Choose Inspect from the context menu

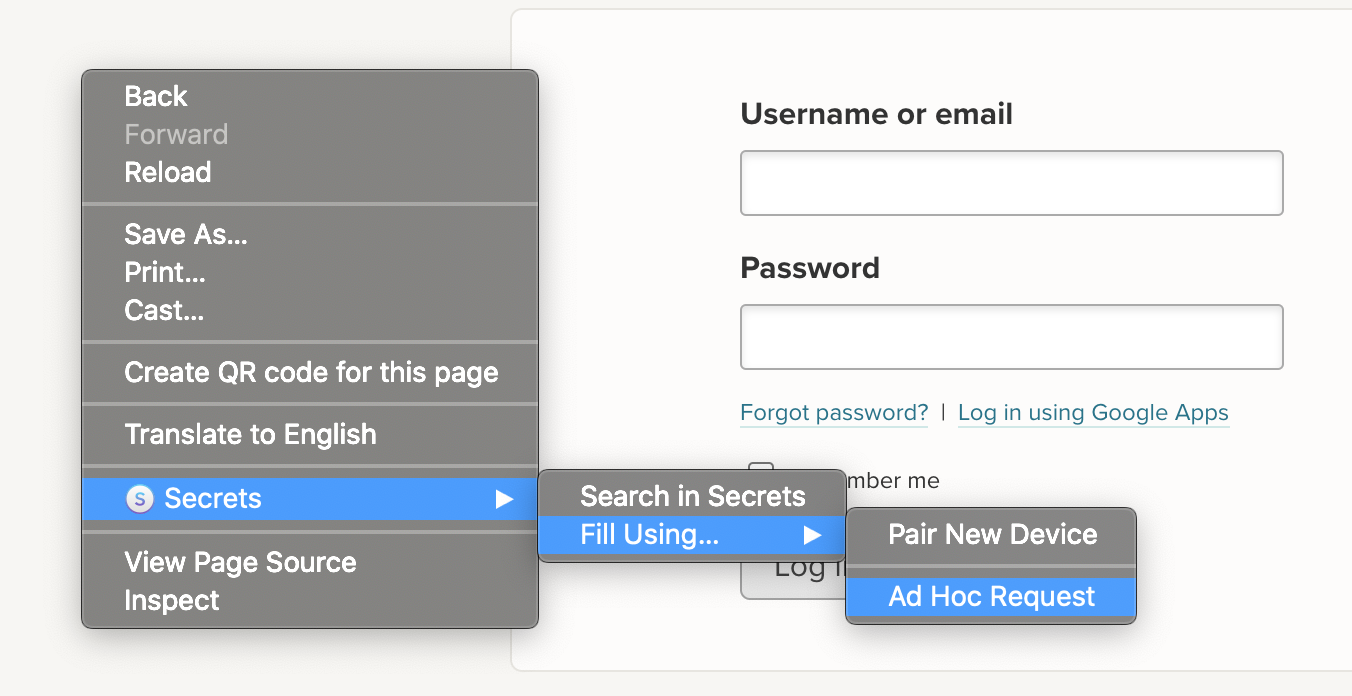point(172,600)
